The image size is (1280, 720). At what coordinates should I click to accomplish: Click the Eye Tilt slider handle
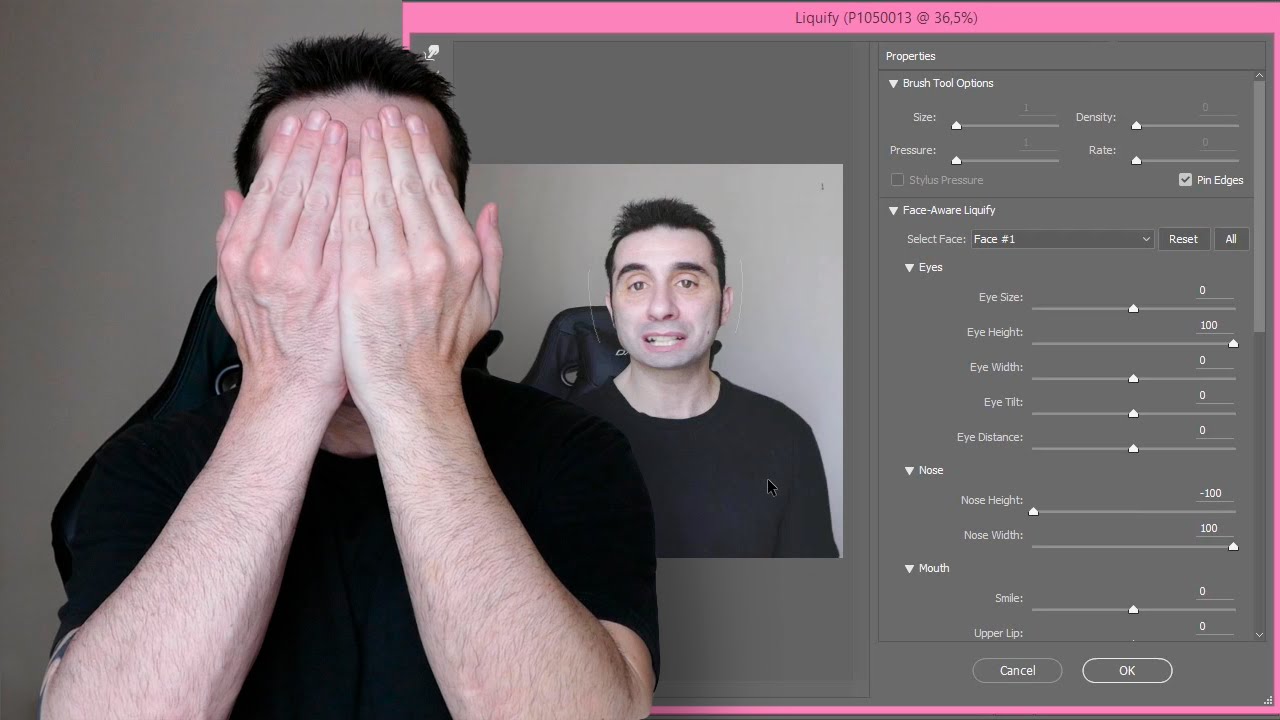pyautogui.click(x=1133, y=413)
